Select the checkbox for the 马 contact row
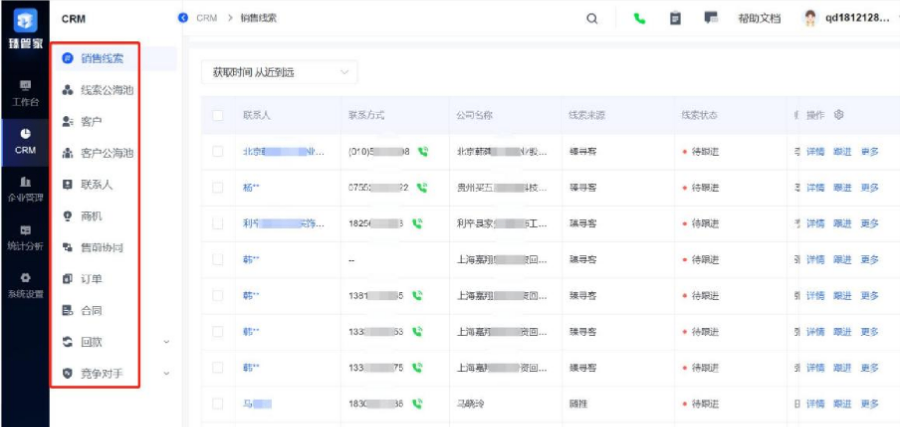This screenshot has width=900, height=427. click(218, 403)
